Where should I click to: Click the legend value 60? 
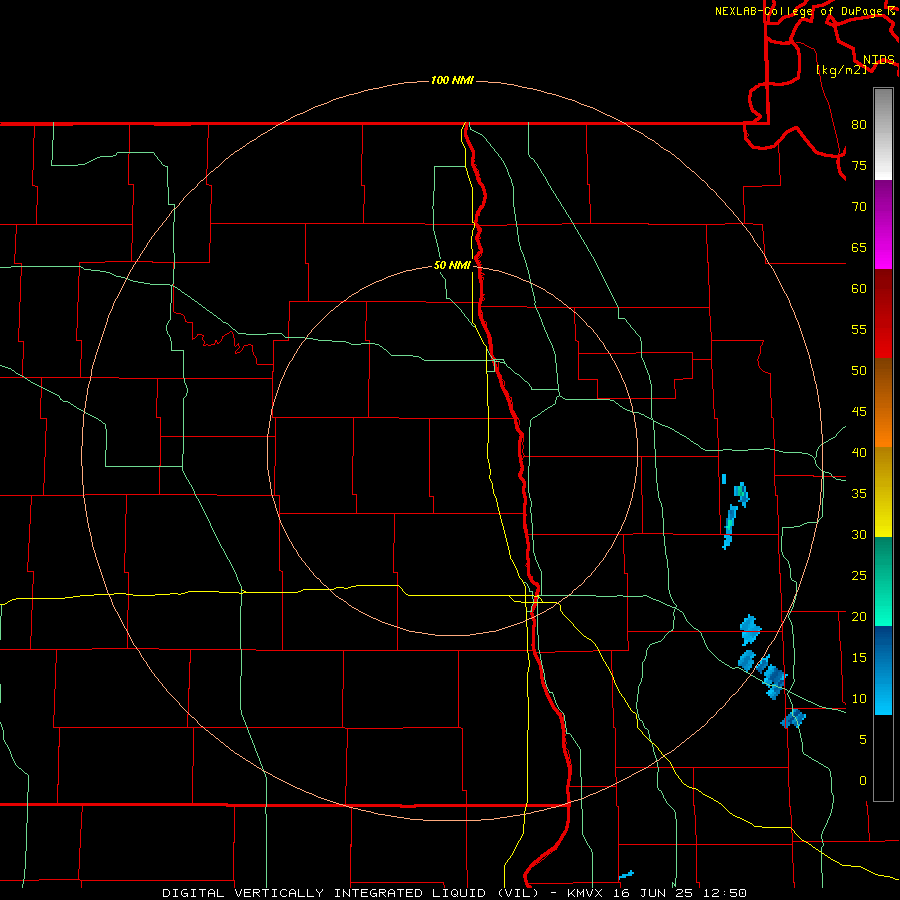(859, 289)
